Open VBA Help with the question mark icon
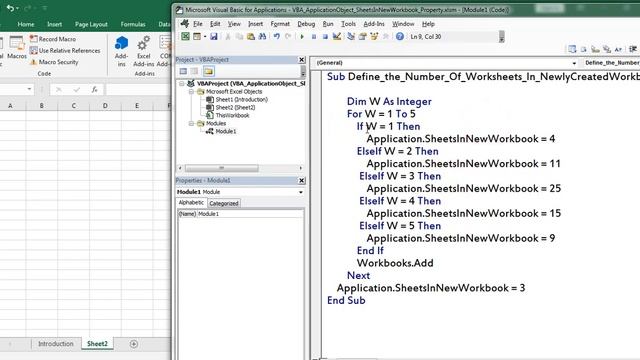 (400, 36)
